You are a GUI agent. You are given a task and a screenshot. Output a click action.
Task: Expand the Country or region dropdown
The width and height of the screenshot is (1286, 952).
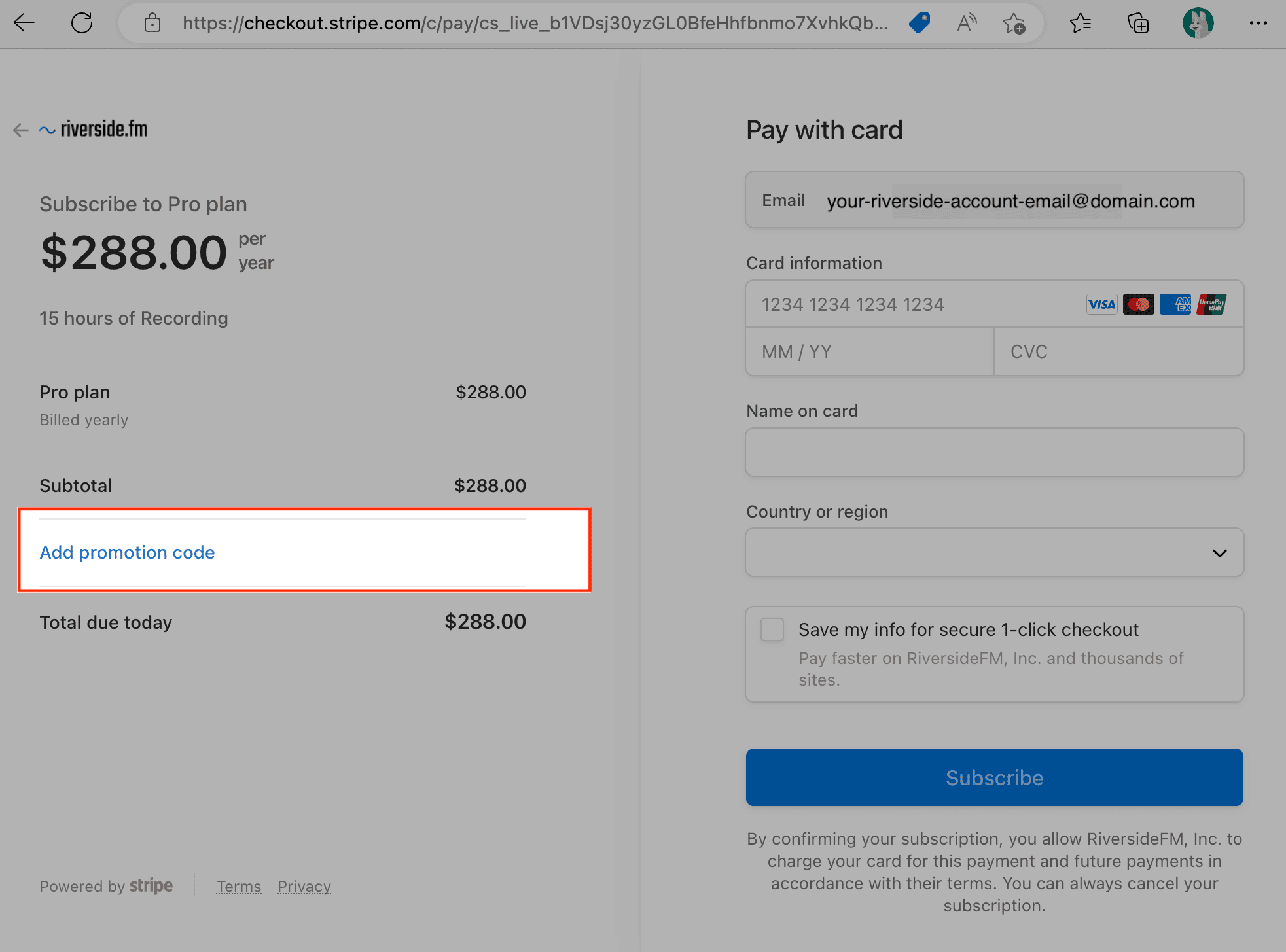click(x=995, y=553)
